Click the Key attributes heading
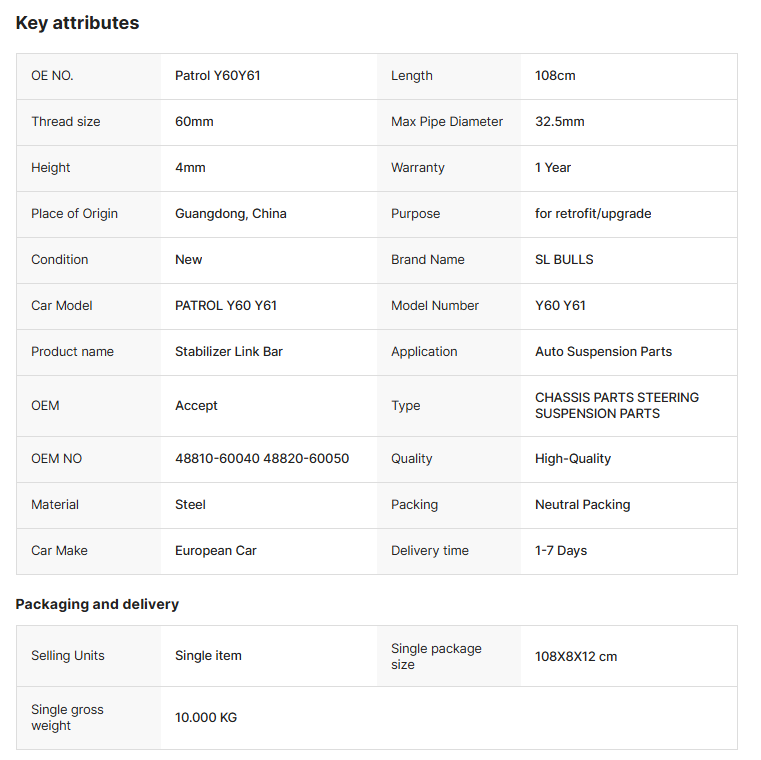Image resolution: width=761 pixels, height=760 pixels. tap(77, 23)
